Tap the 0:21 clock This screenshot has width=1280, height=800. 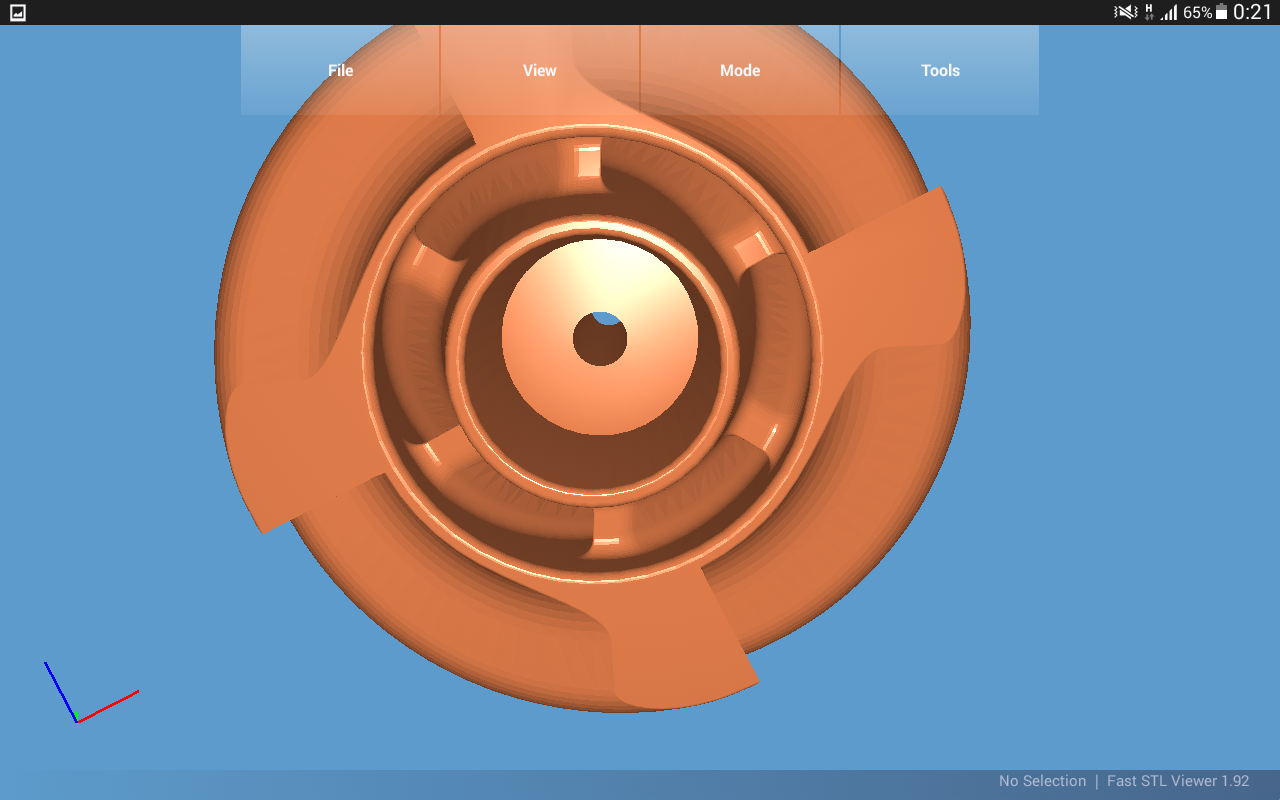[x=1252, y=13]
